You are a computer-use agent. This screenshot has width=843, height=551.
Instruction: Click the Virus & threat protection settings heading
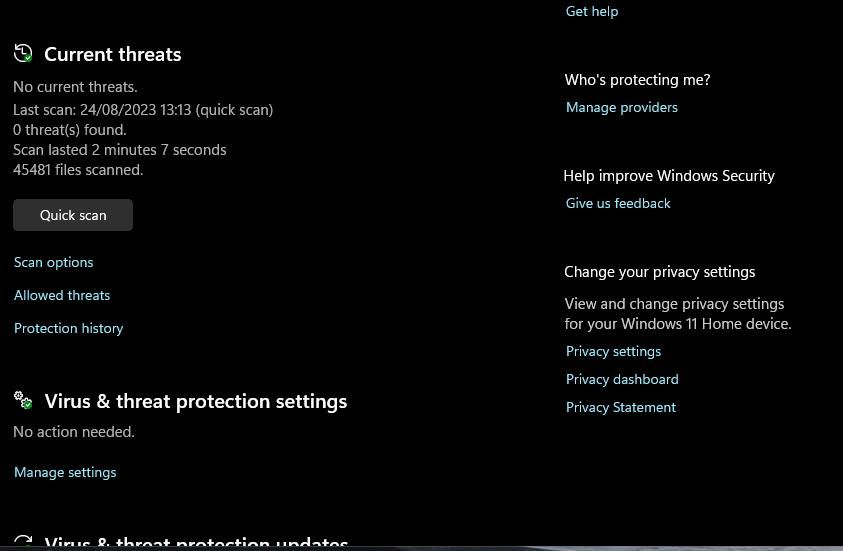tap(196, 401)
